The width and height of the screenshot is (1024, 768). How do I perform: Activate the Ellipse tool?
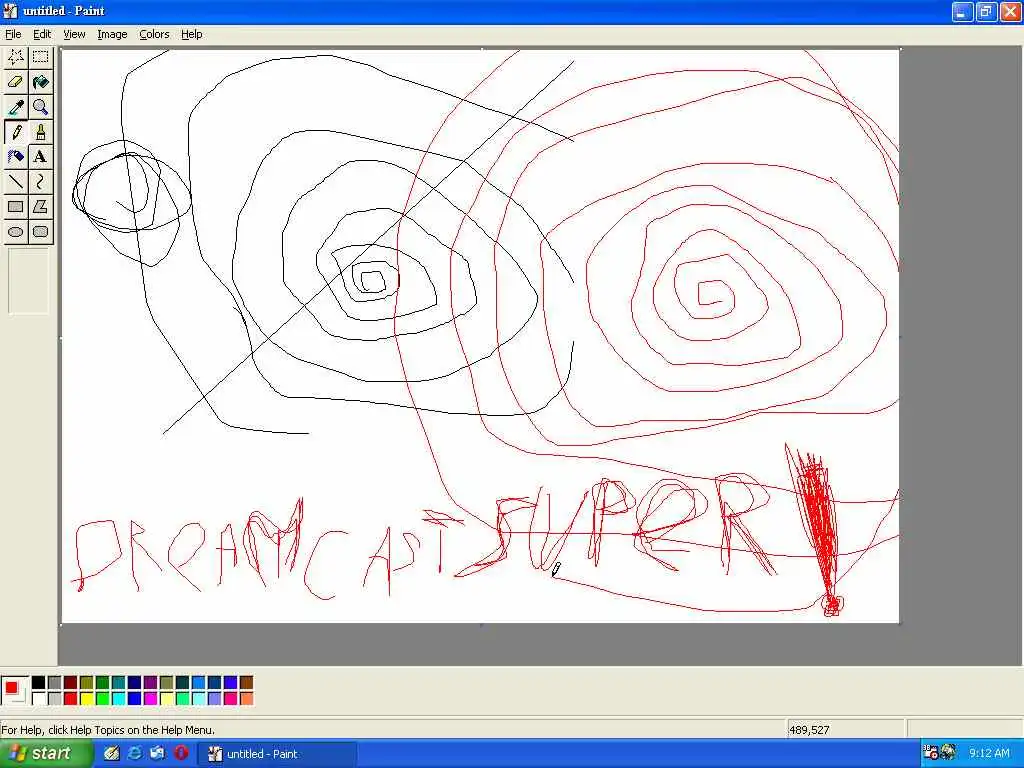tap(16, 232)
